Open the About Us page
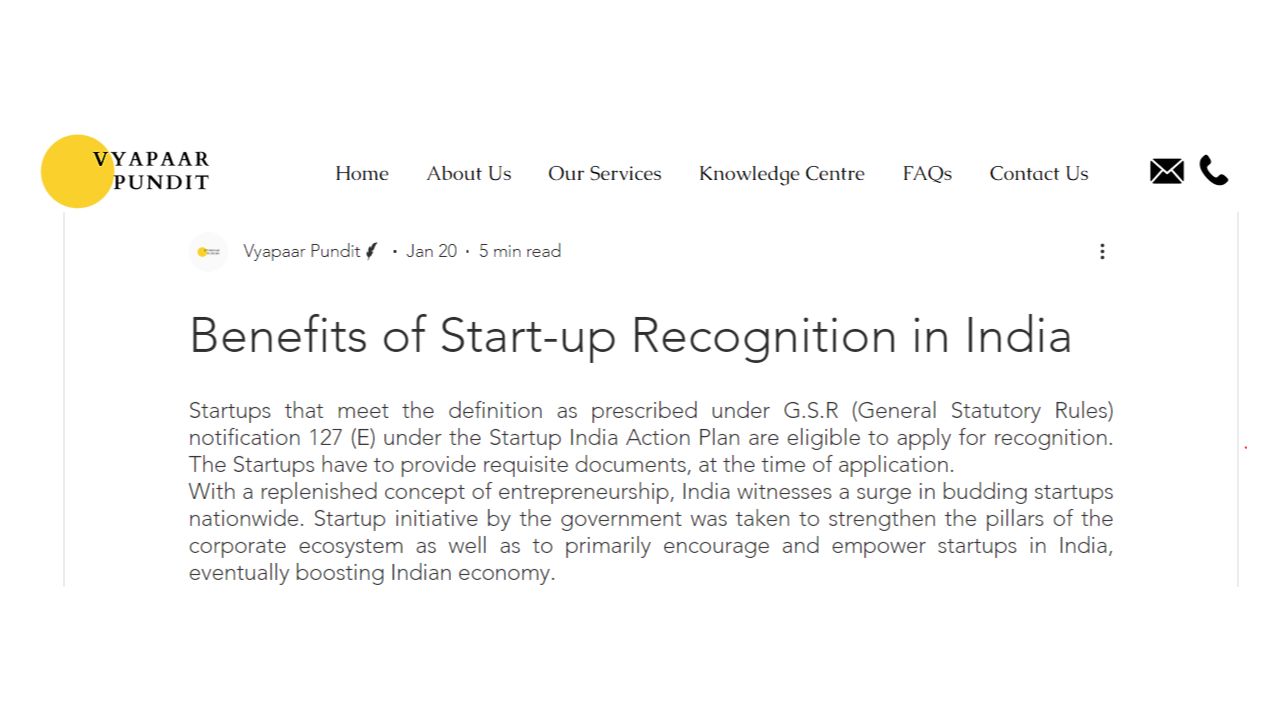 tap(469, 173)
